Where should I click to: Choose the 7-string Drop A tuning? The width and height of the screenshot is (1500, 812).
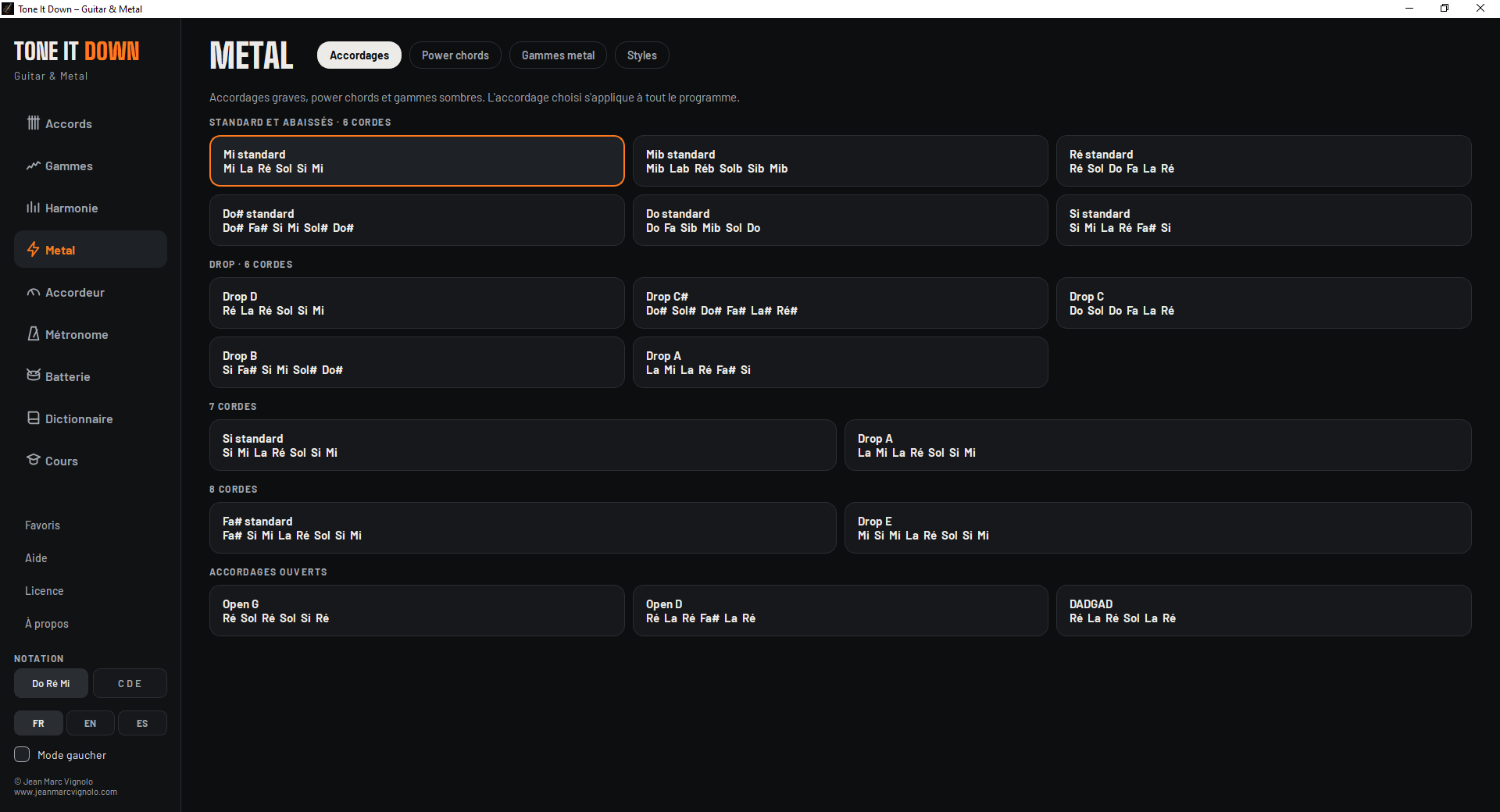click(x=1158, y=445)
